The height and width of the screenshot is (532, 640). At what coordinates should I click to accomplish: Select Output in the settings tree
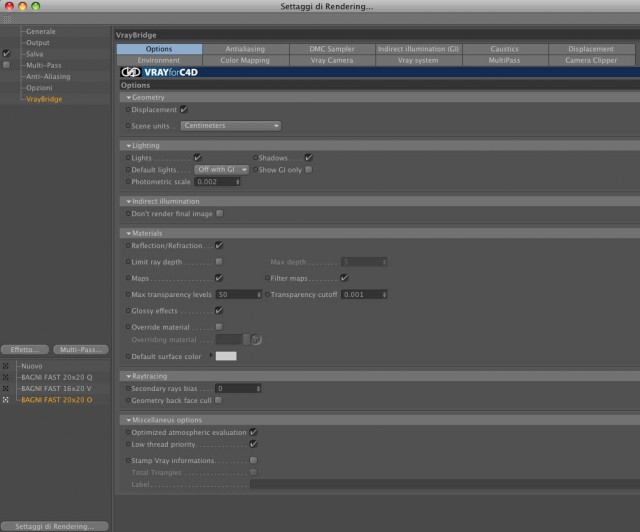click(38, 42)
